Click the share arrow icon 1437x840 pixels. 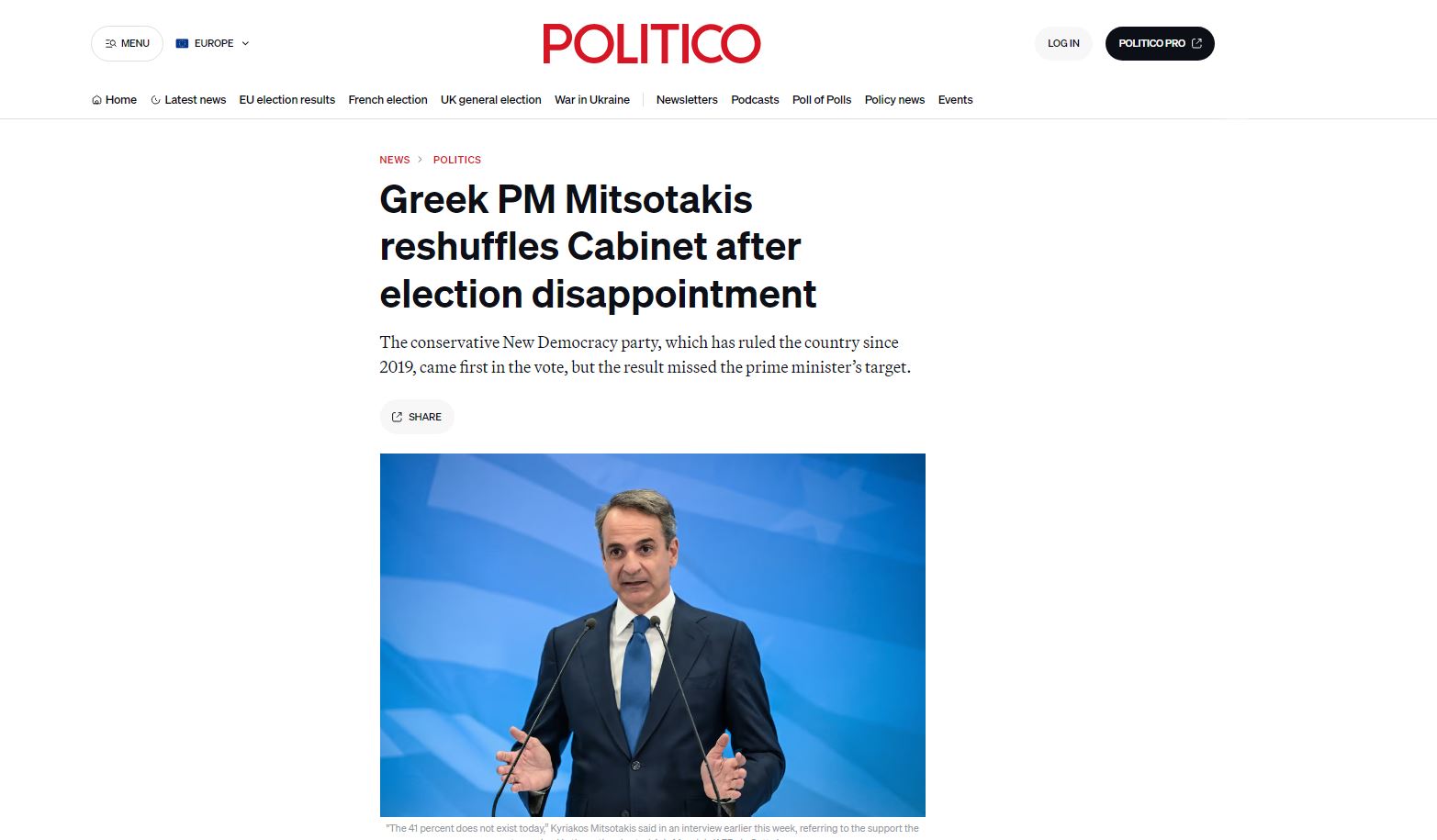click(x=397, y=417)
